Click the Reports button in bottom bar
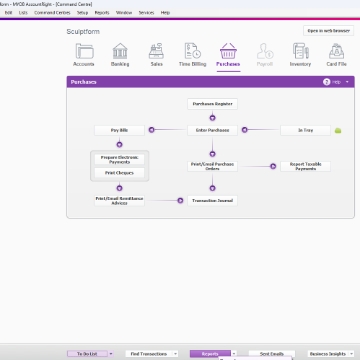Image resolution: width=360 pixels, height=360 pixels. (210, 354)
